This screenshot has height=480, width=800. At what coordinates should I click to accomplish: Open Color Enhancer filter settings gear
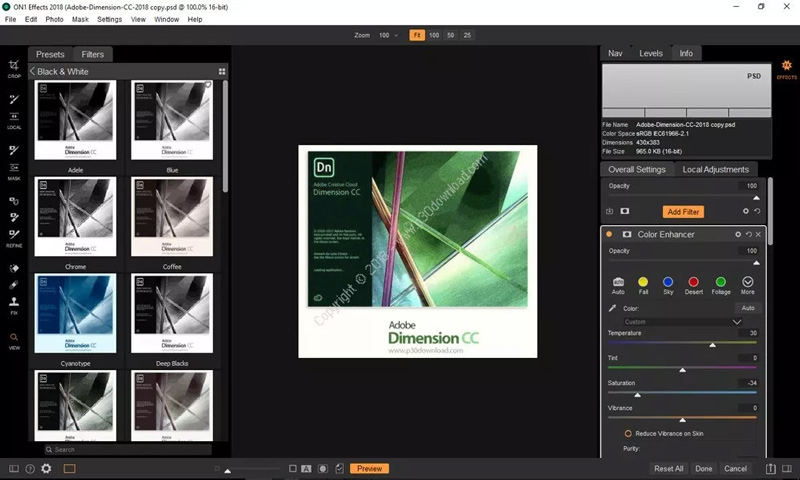pyautogui.click(x=738, y=234)
